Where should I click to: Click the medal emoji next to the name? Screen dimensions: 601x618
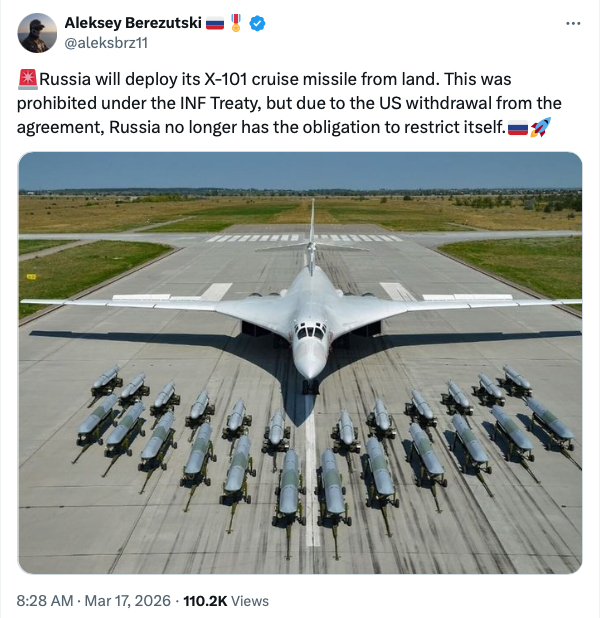(236, 23)
